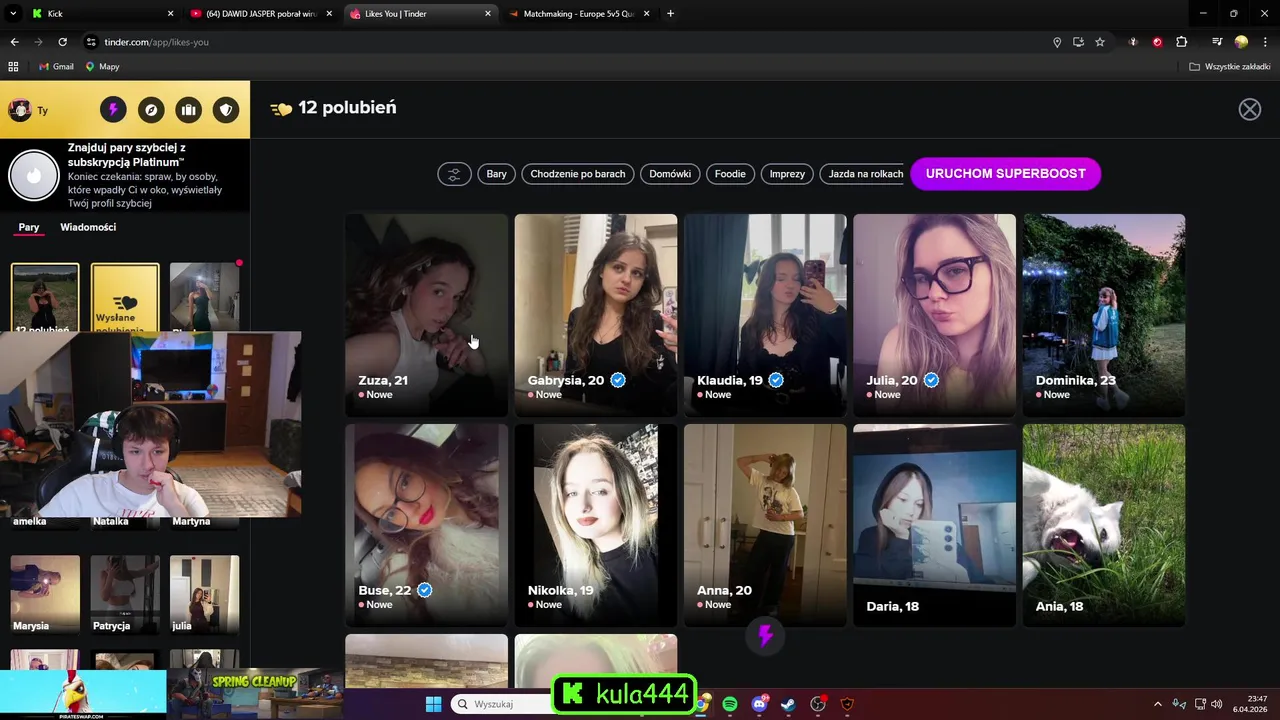Viewport: 1280px width, 720px height.
Task: Open the Patrycja match thumbnail
Action: click(x=125, y=594)
